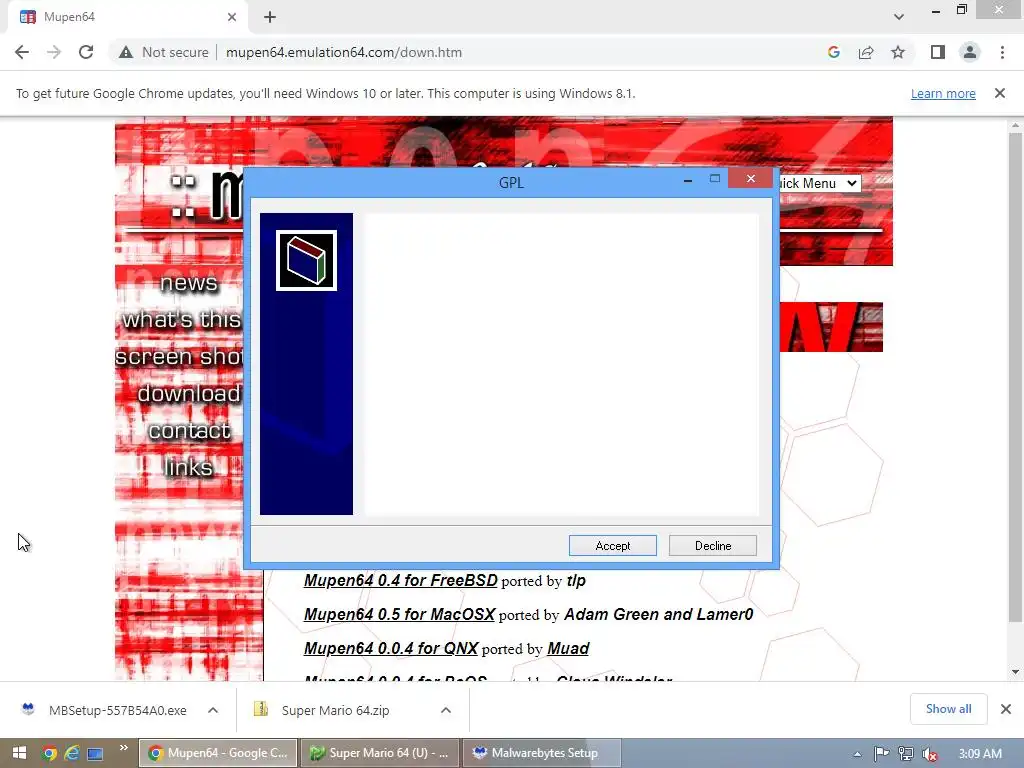This screenshot has height=768, width=1024.
Task: Share this page icon
Action: 866,52
